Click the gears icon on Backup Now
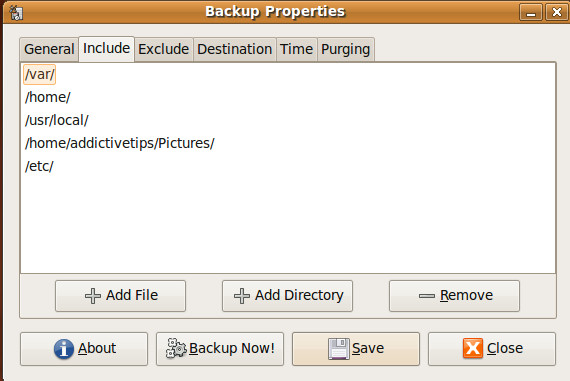The height and width of the screenshot is (381, 570). tap(176, 348)
